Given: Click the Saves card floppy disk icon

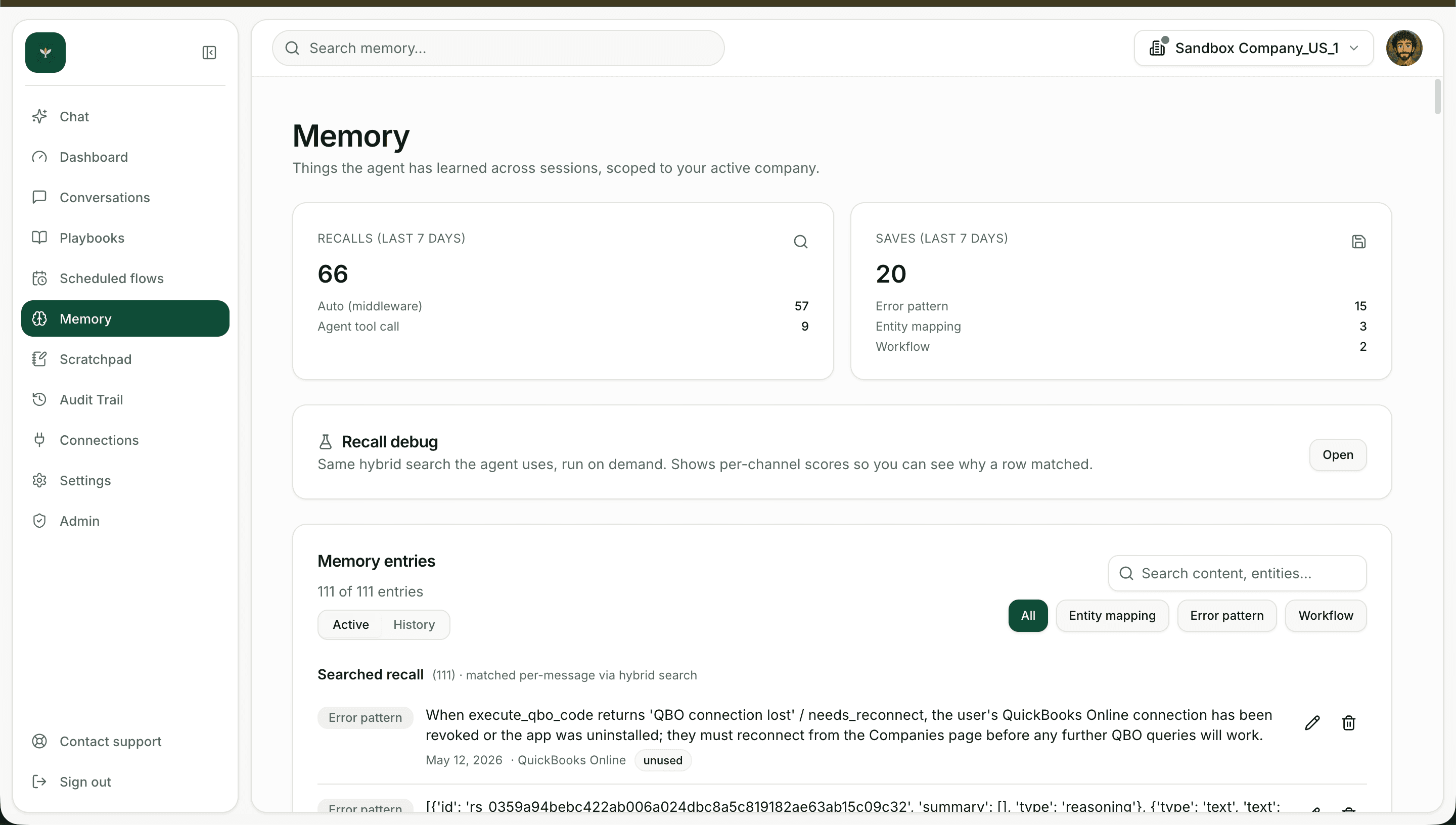Looking at the screenshot, I should 1358,242.
